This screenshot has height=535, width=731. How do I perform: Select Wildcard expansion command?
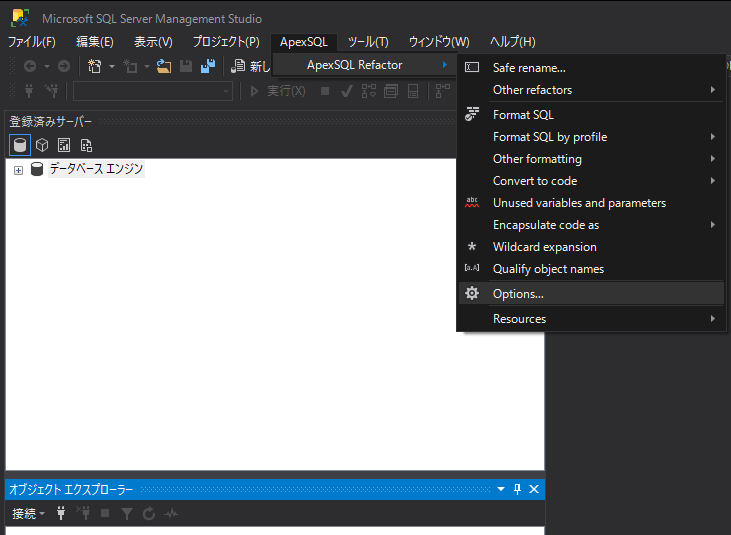coord(591,247)
